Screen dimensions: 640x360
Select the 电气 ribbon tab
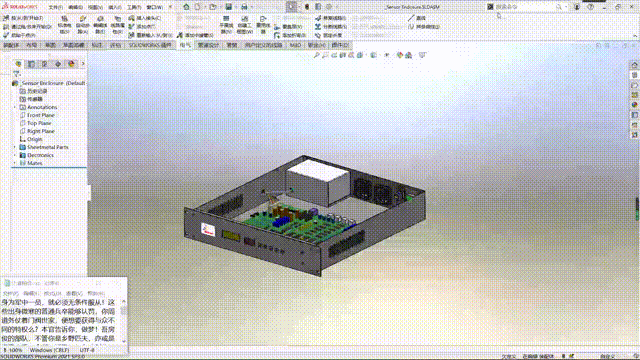(x=185, y=45)
